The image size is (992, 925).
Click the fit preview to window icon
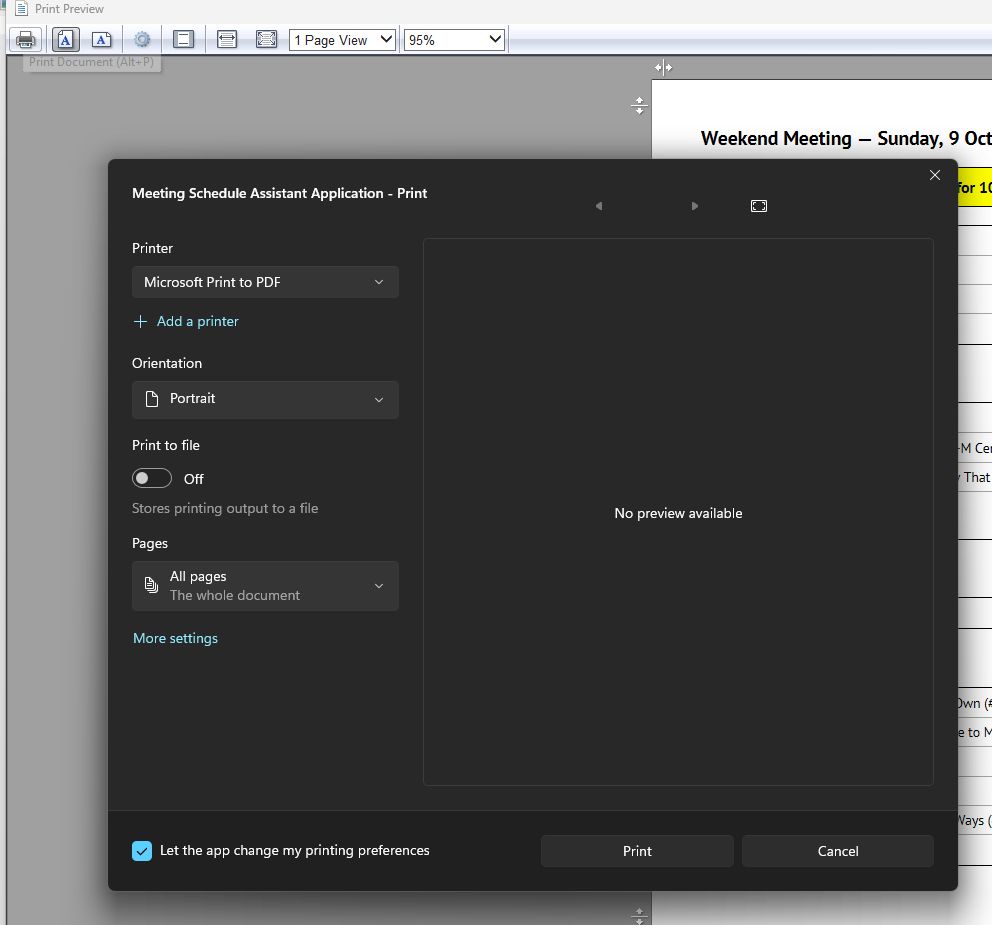click(759, 206)
